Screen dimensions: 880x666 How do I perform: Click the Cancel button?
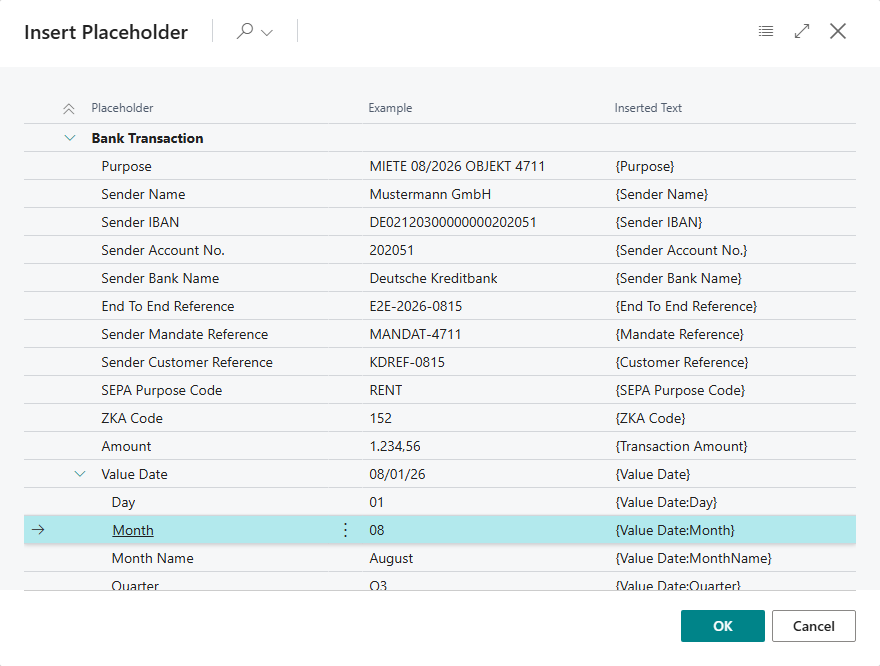tap(813, 626)
